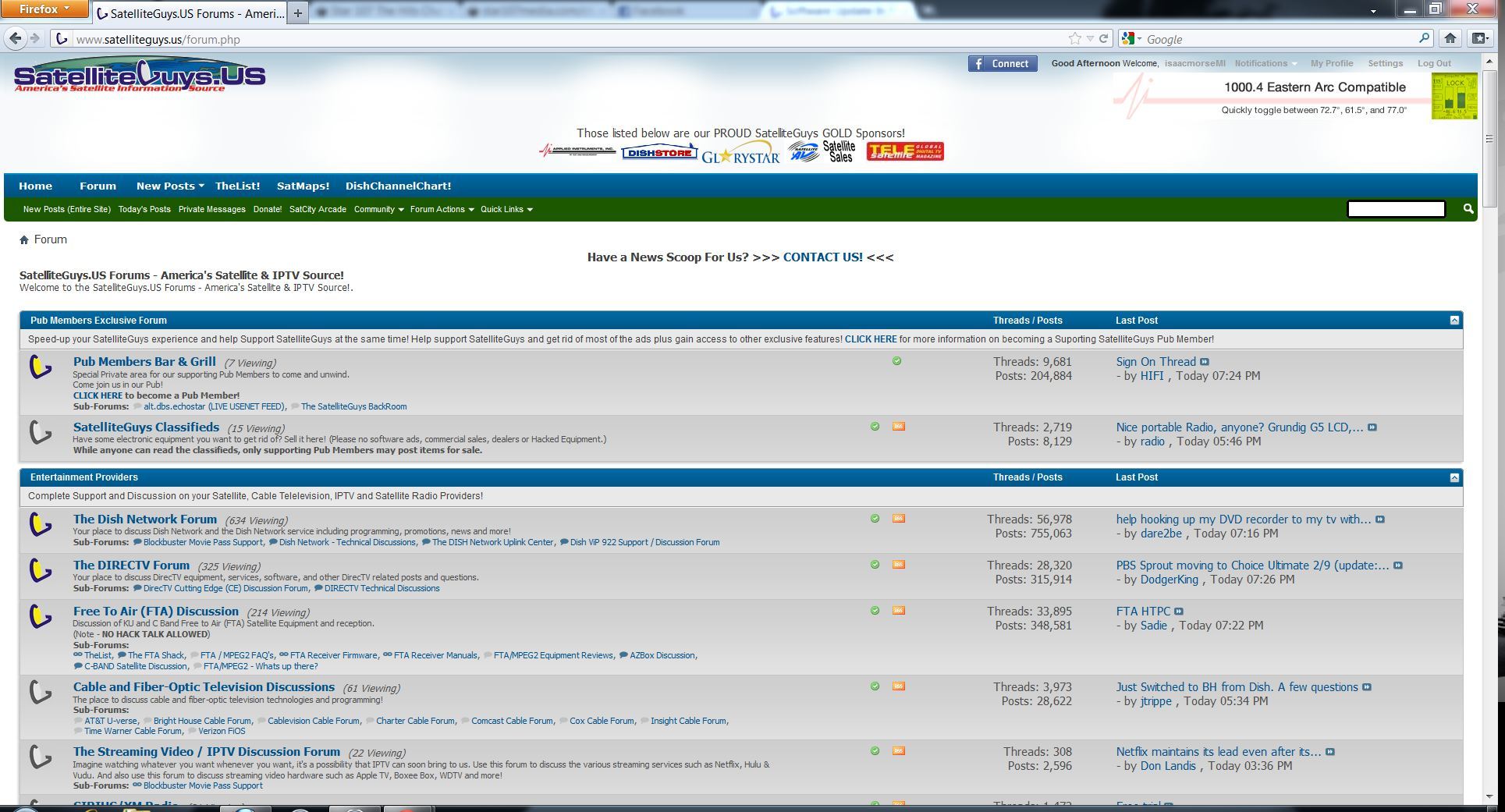Open Private Messages in the green bar
1505x812 pixels.
(211, 209)
